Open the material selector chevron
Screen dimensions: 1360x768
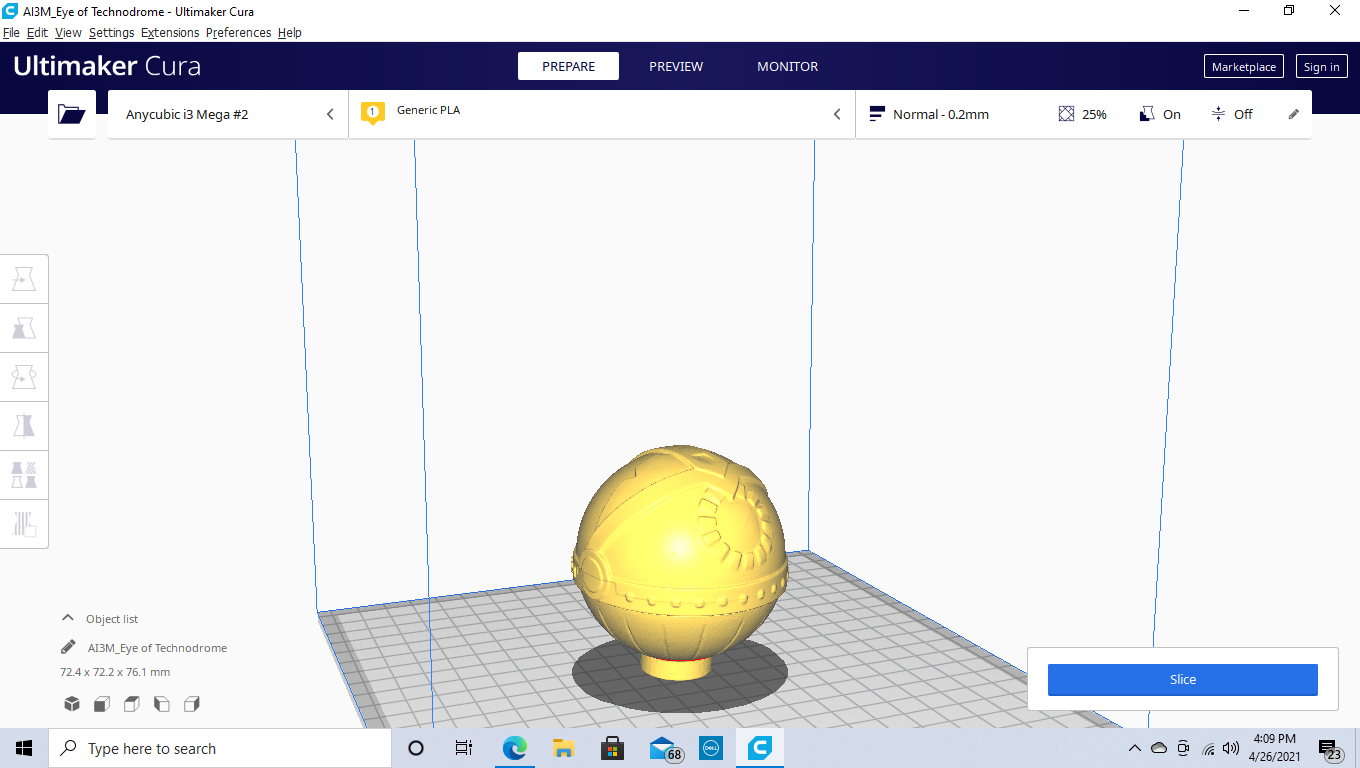(837, 114)
